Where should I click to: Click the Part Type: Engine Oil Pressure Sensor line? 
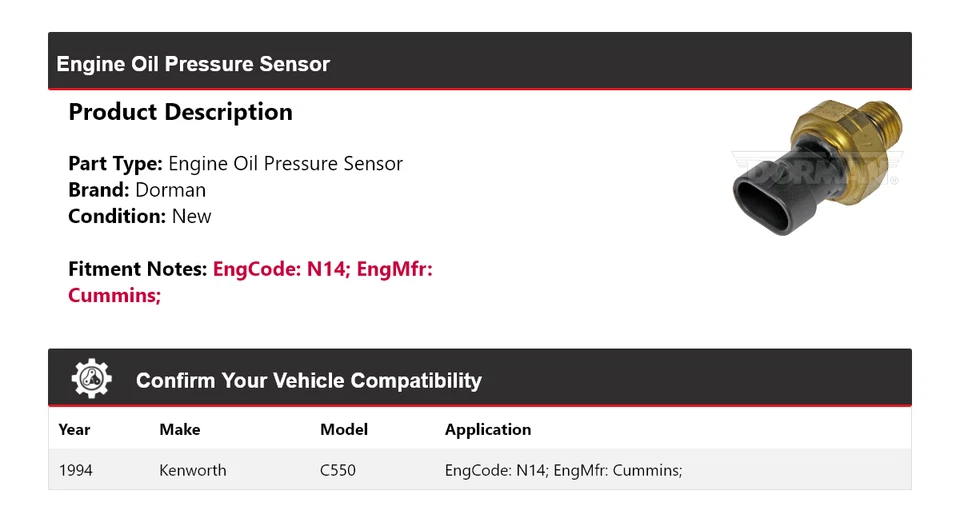(x=235, y=163)
